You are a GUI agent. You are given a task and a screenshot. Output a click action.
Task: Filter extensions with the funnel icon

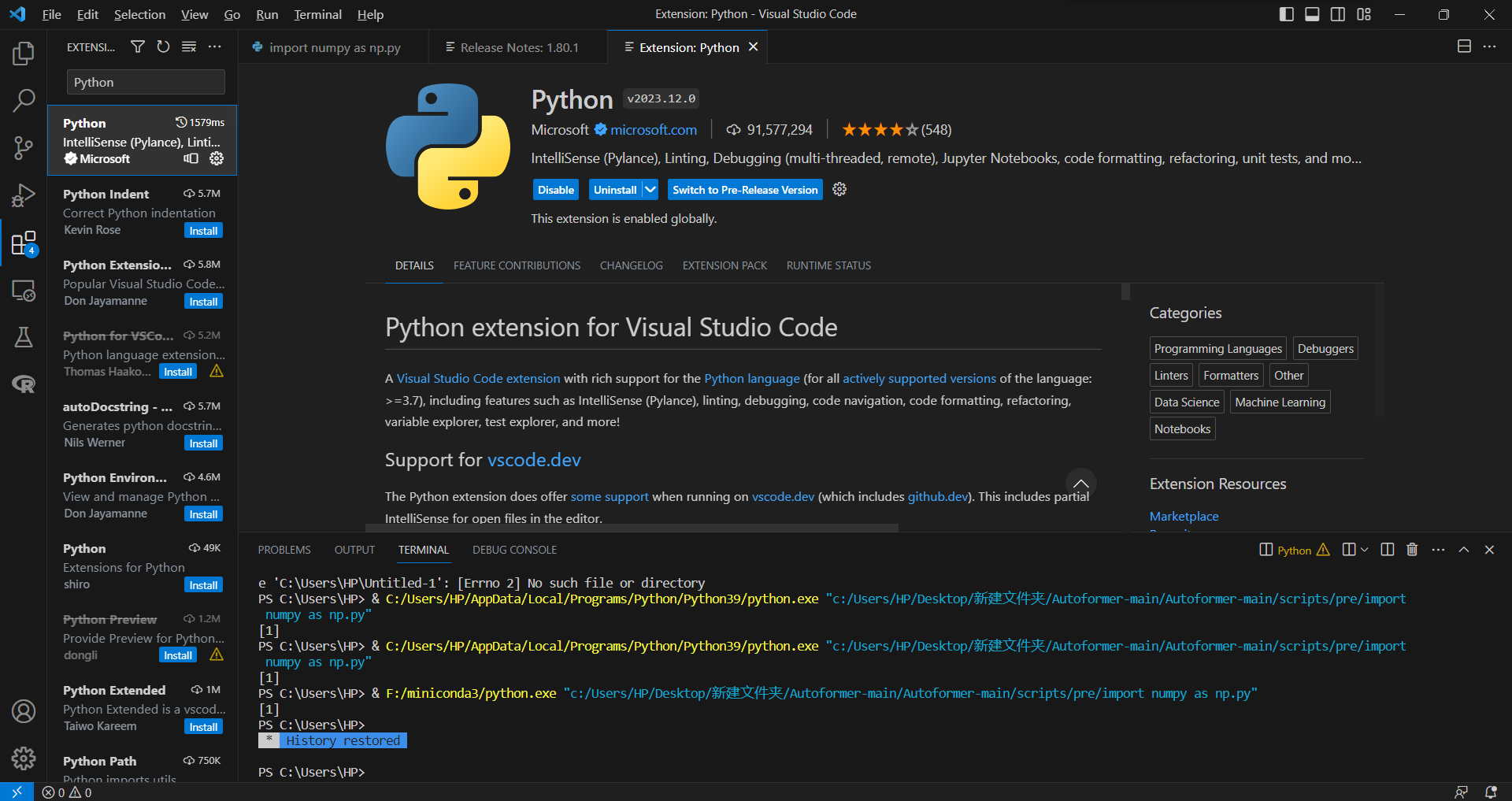point(138,46)
